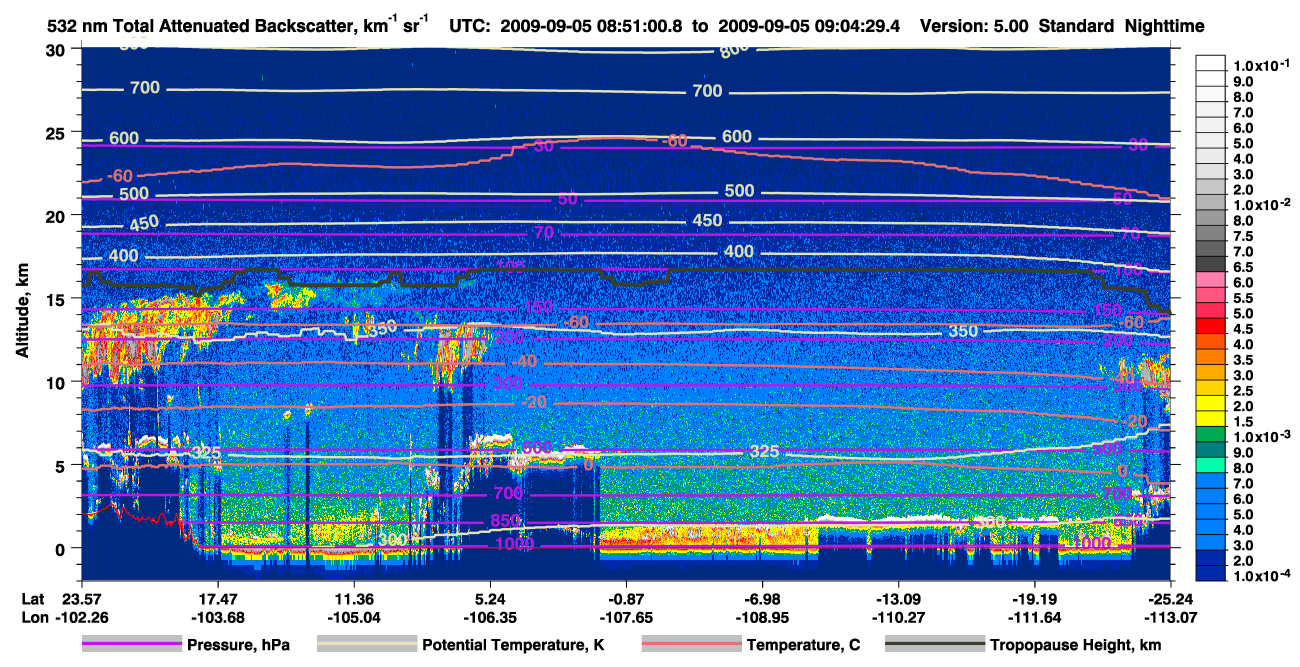Click the 2.5 colorbar label

pos(1241,391)
